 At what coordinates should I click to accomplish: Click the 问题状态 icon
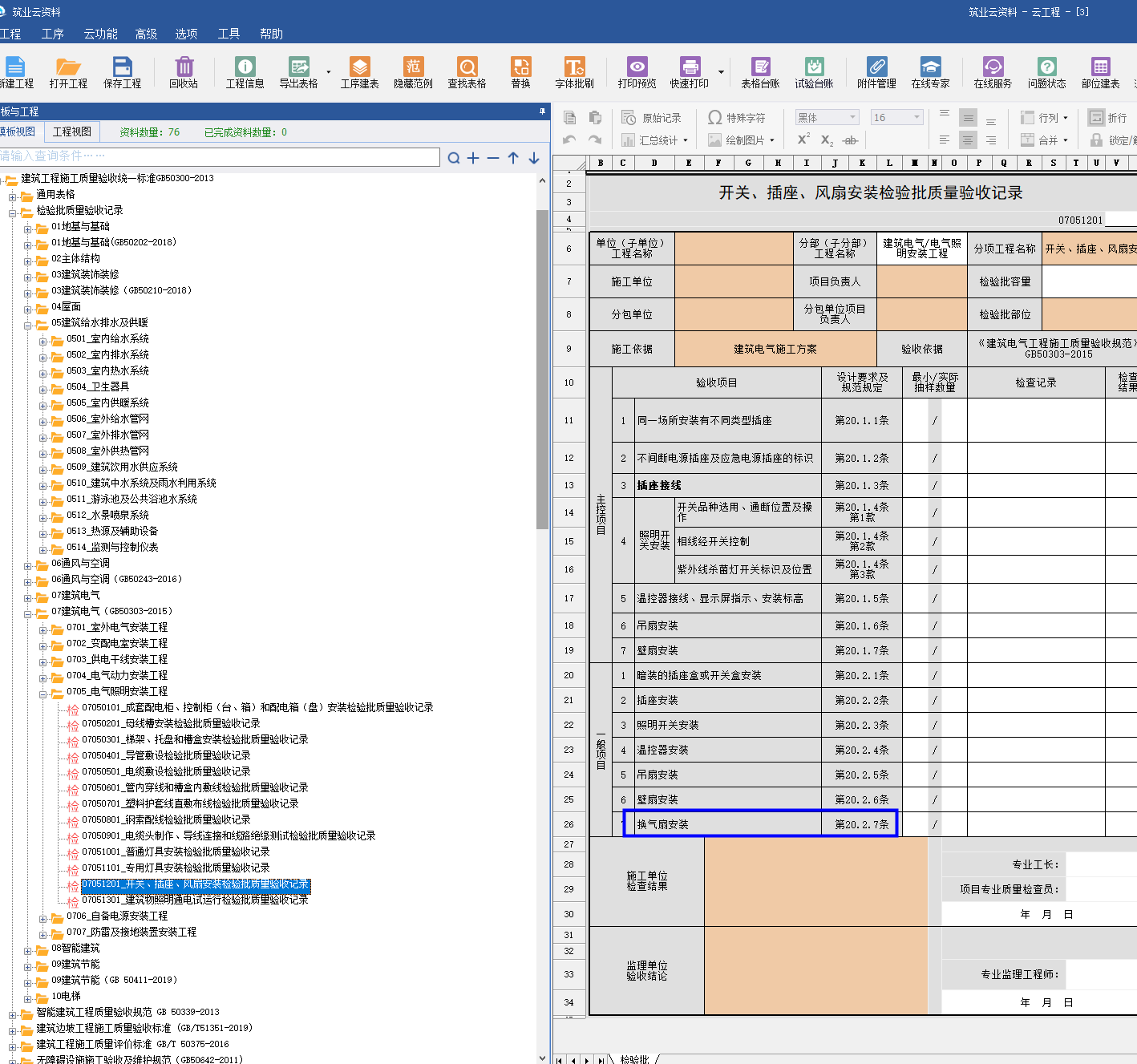tap(1046, 72)
